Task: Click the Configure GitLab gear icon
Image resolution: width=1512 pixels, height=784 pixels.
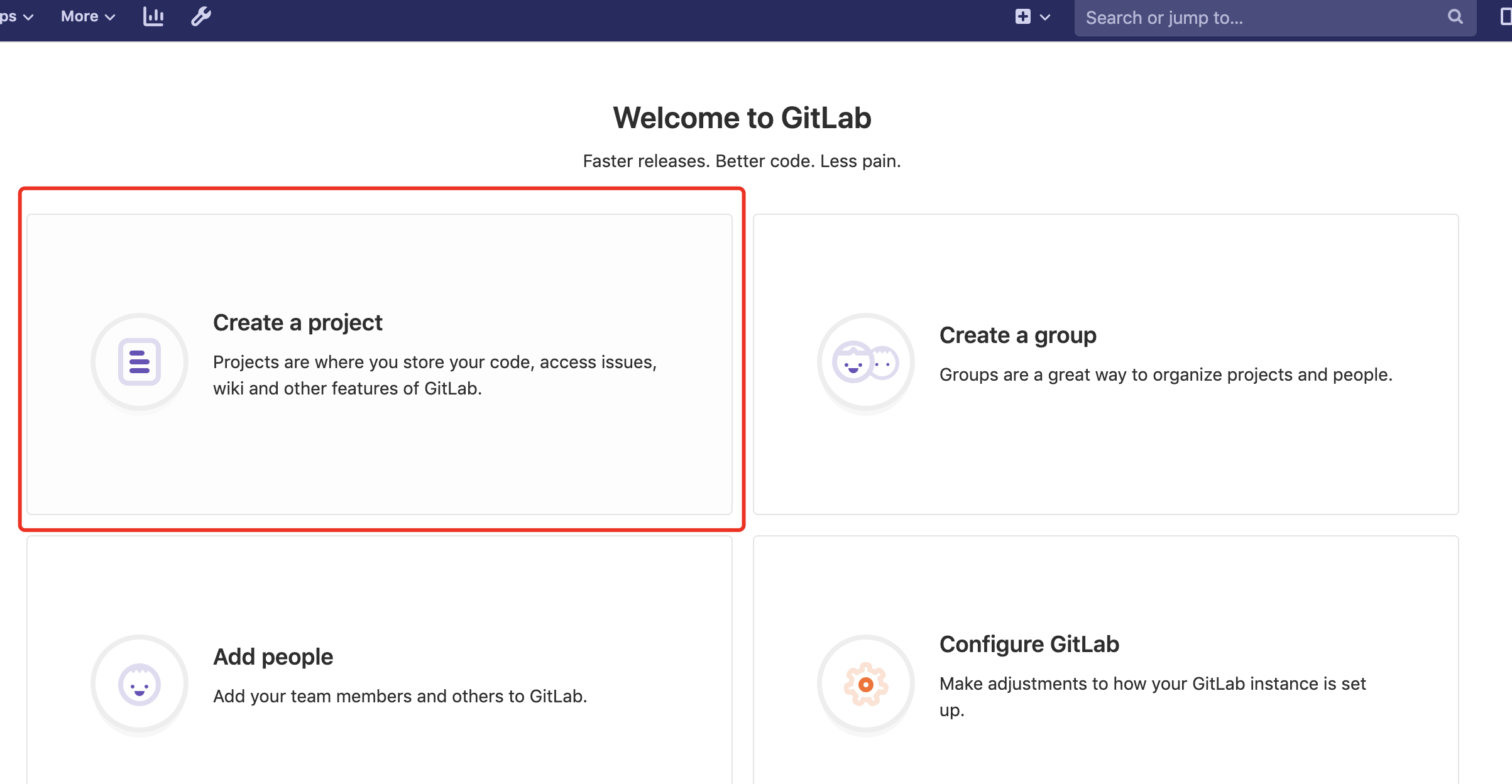Action: coord(866,683)
